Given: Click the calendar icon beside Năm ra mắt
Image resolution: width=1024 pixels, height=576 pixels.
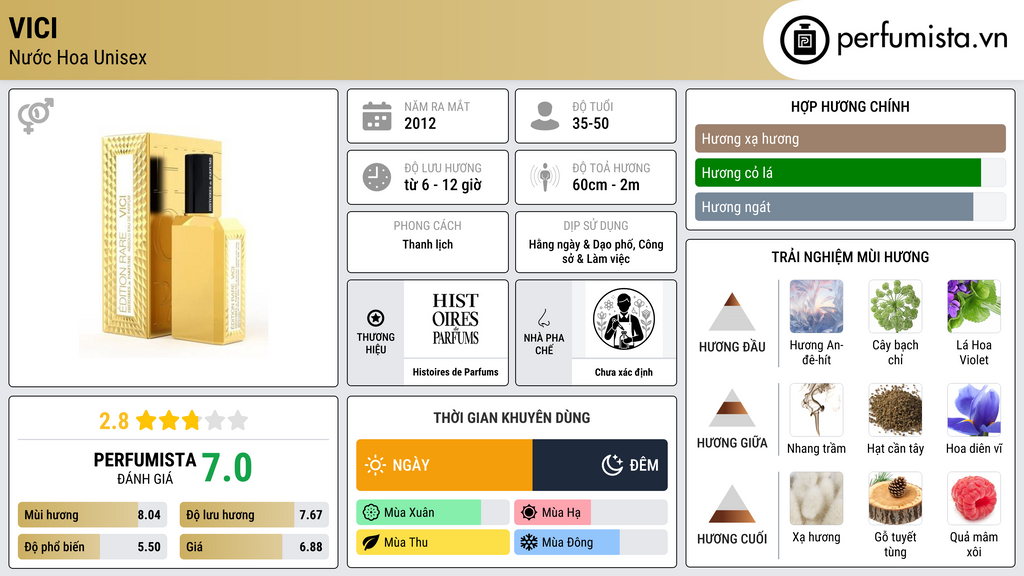Looking at the screenshot, I should point(377,116).
